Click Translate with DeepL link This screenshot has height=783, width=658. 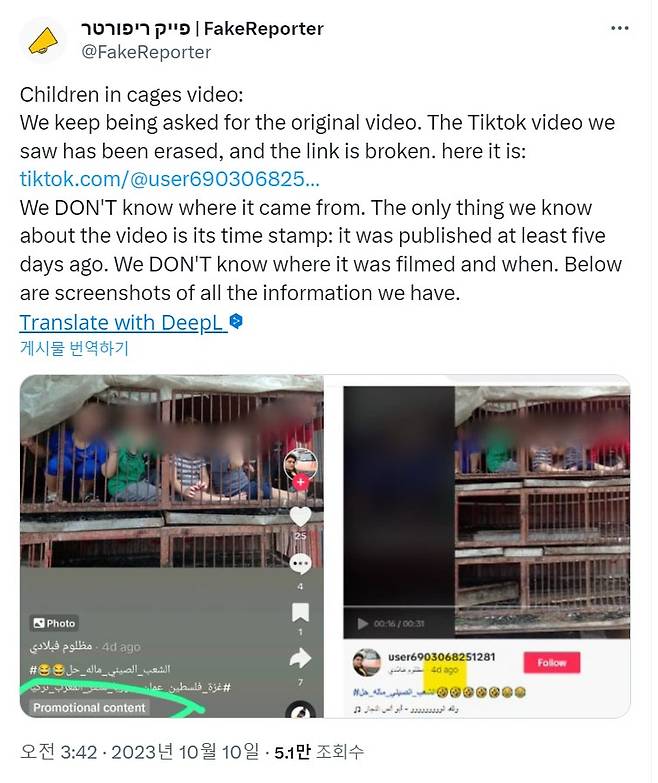121,323
